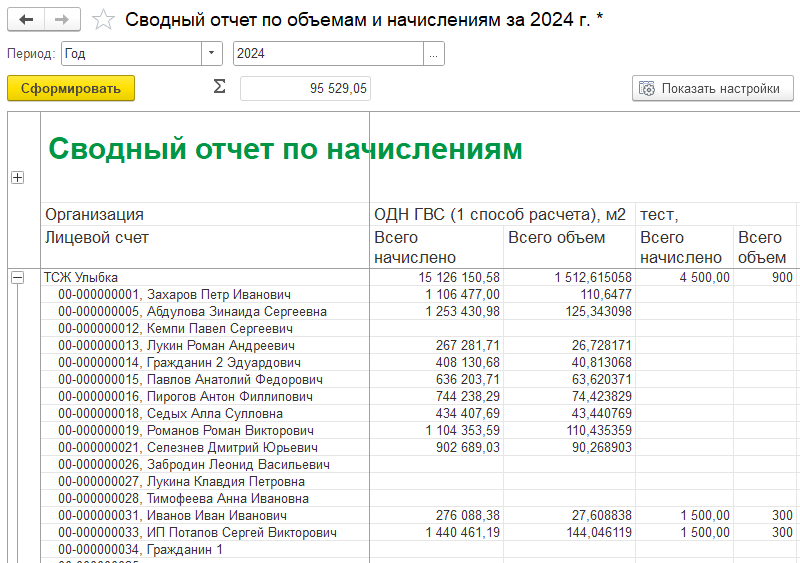Click the value 1 104 353,59
This screenshot has height=563, width=800.
click(x=436, y=430)
